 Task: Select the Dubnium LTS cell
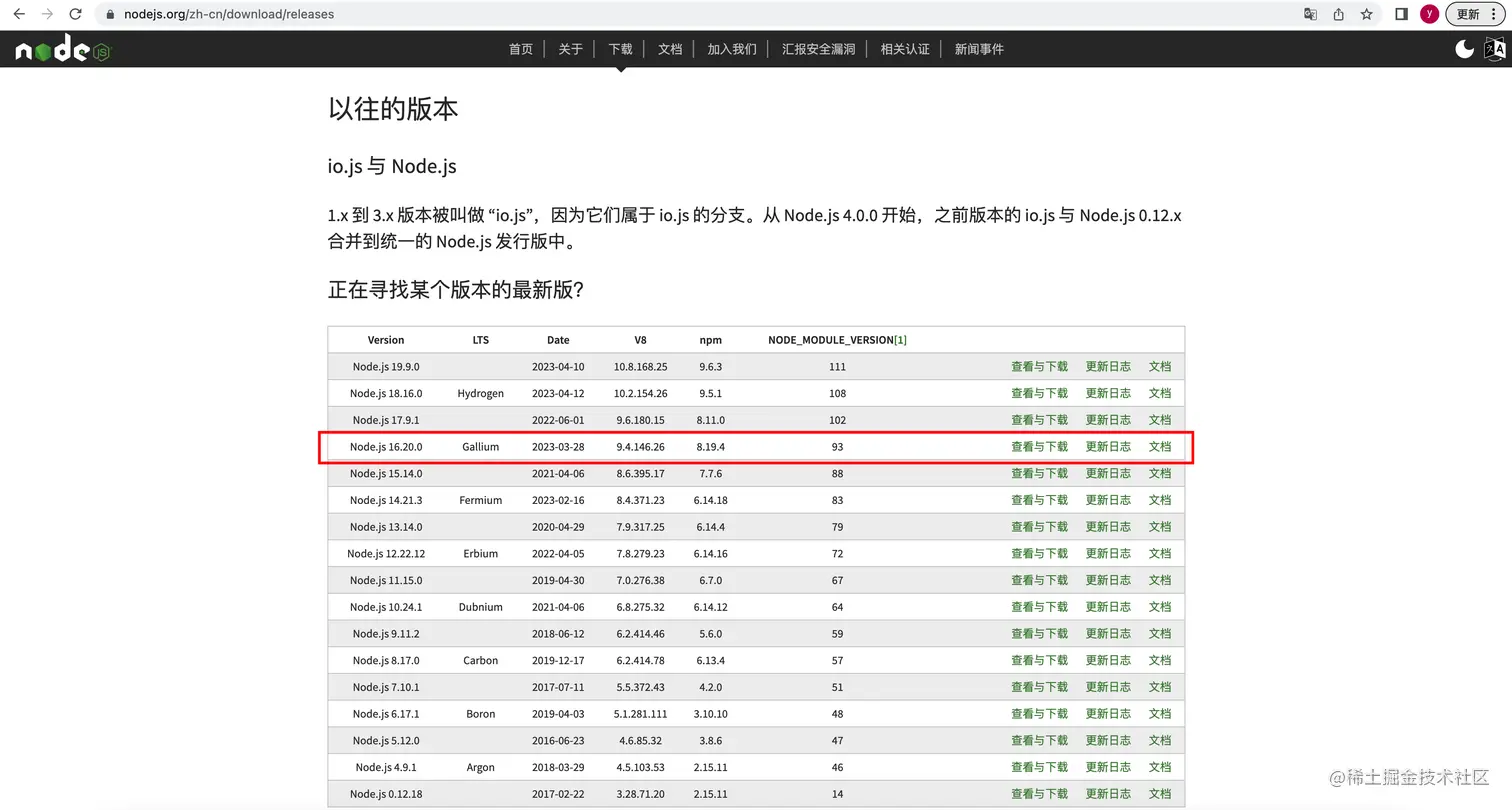[x=481, y=607]
